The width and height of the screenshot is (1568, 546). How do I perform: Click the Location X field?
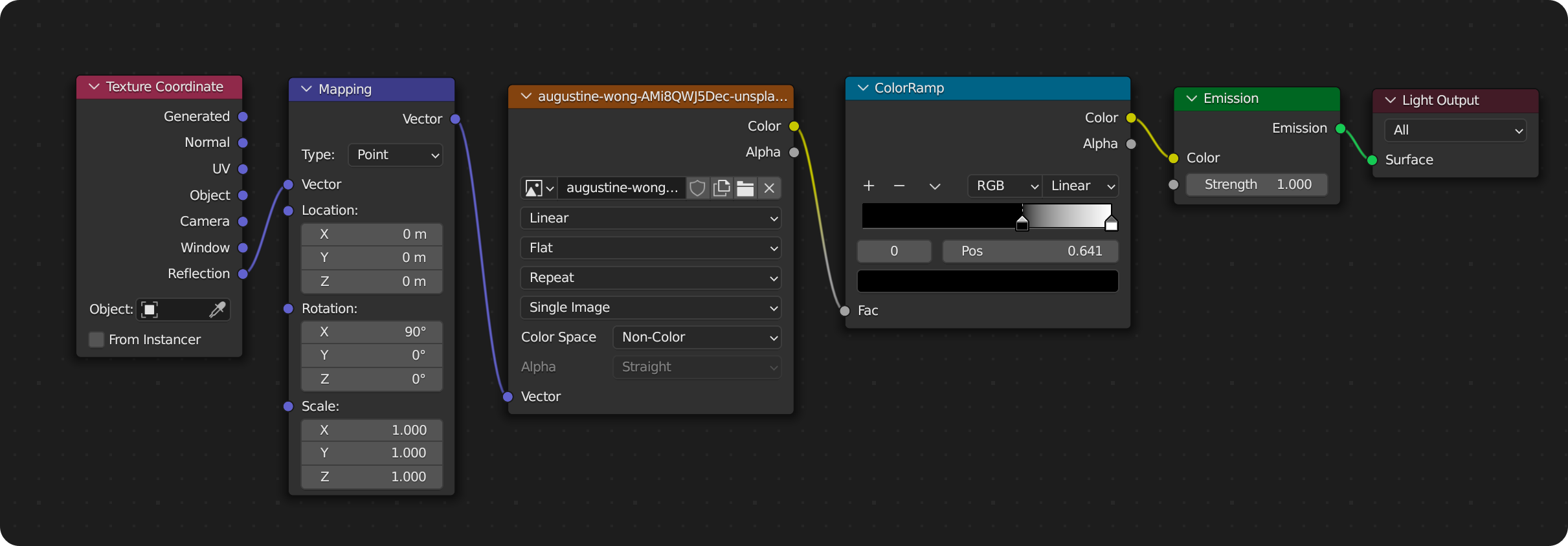372,234
